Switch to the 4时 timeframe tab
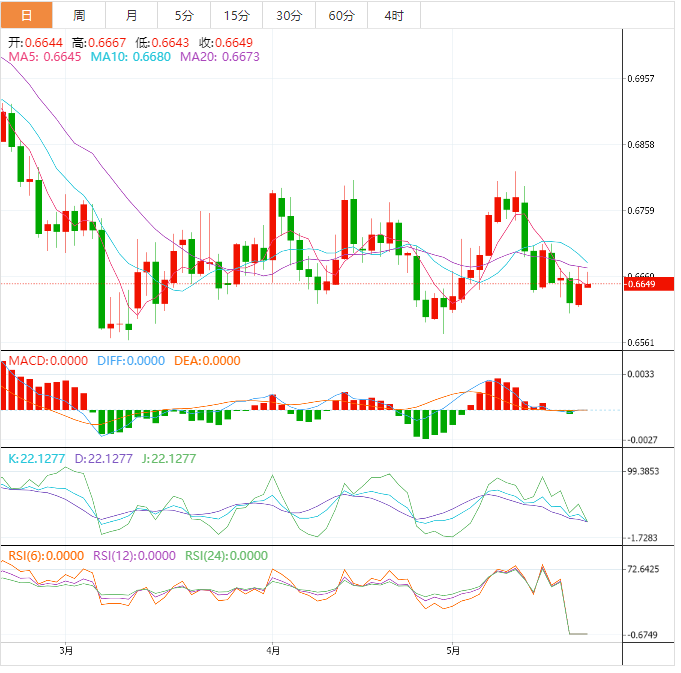 pos(394,15)
